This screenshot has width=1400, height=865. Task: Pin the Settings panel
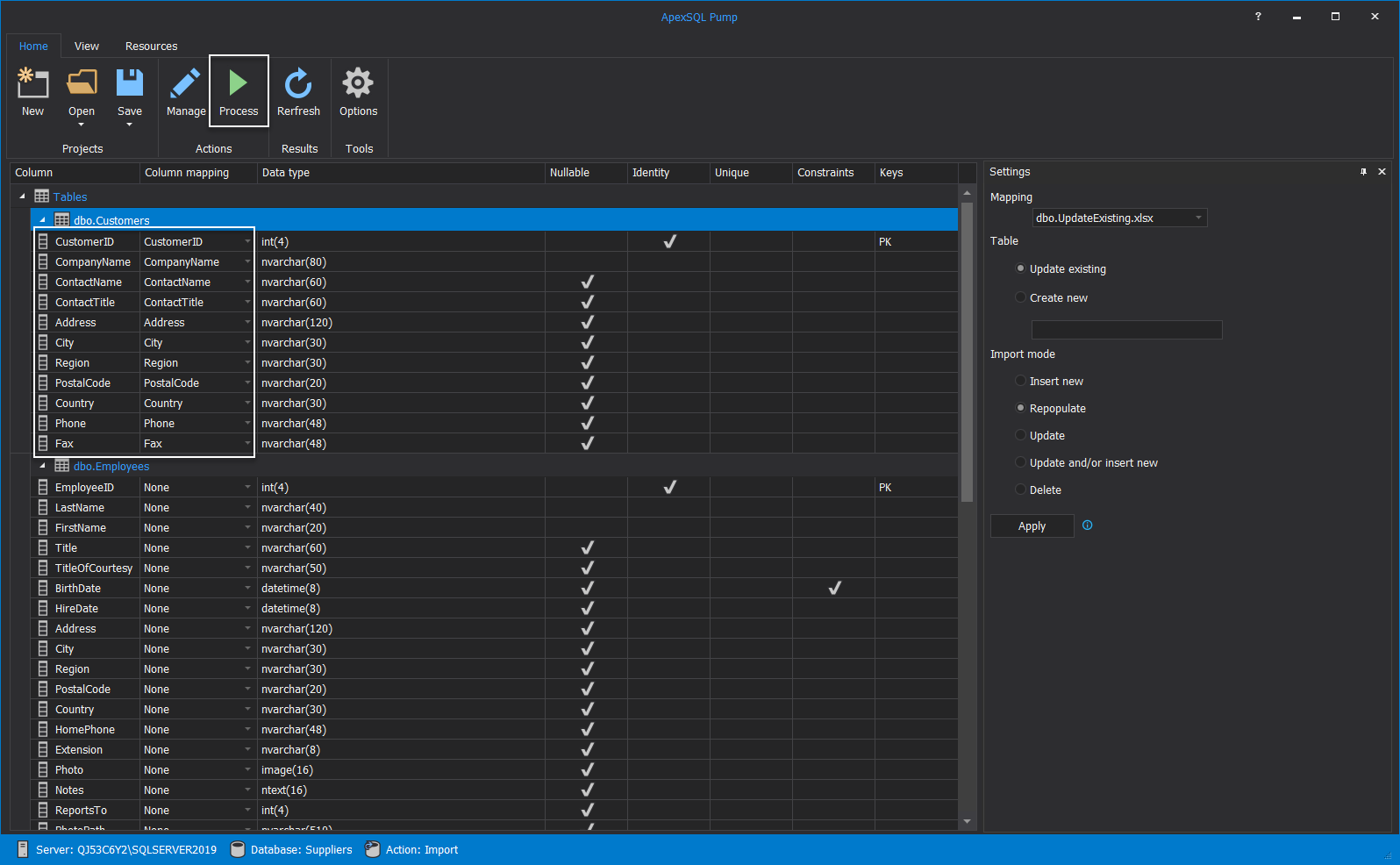[1363, 172]
